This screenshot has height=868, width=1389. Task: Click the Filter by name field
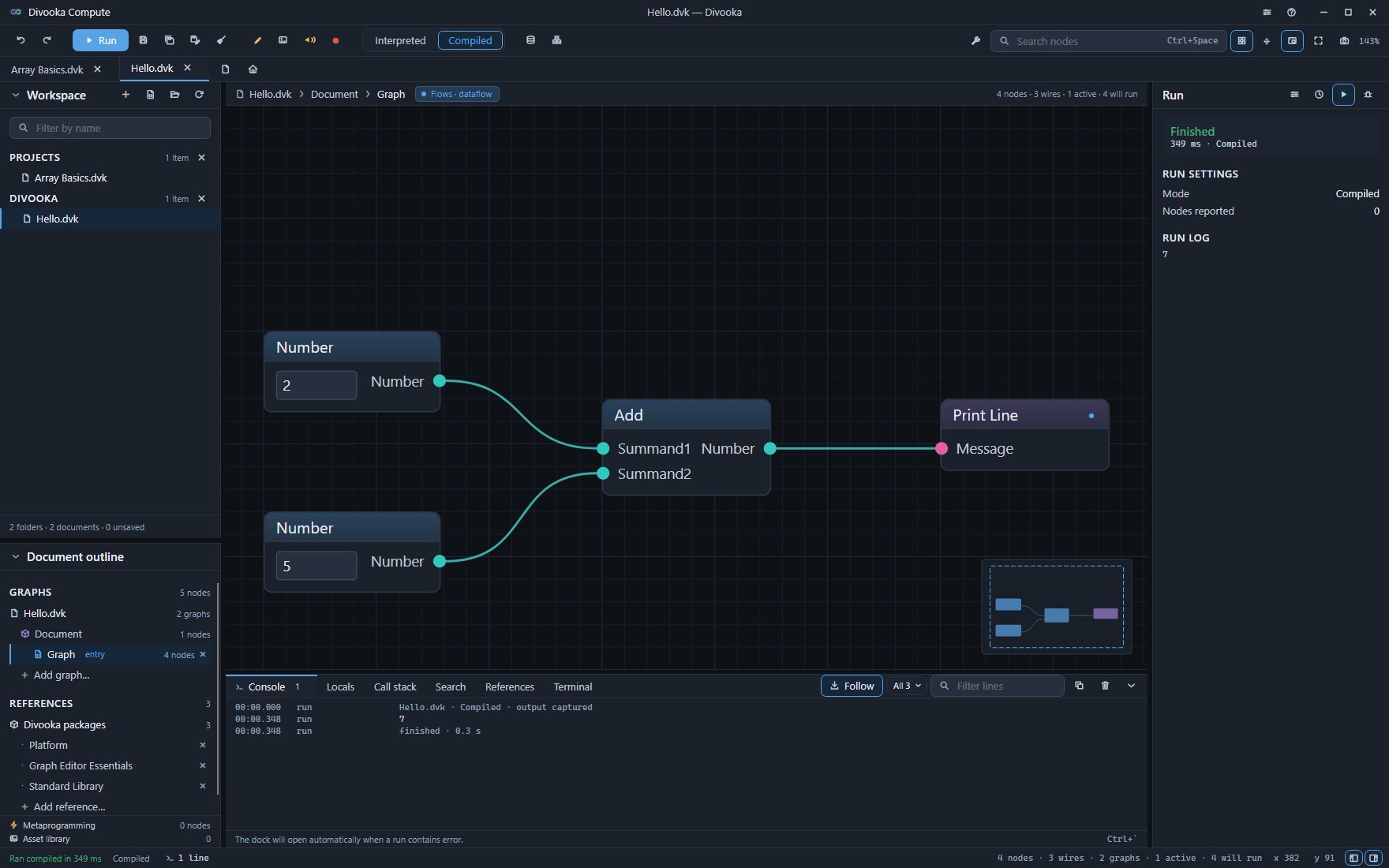(110, 128)
